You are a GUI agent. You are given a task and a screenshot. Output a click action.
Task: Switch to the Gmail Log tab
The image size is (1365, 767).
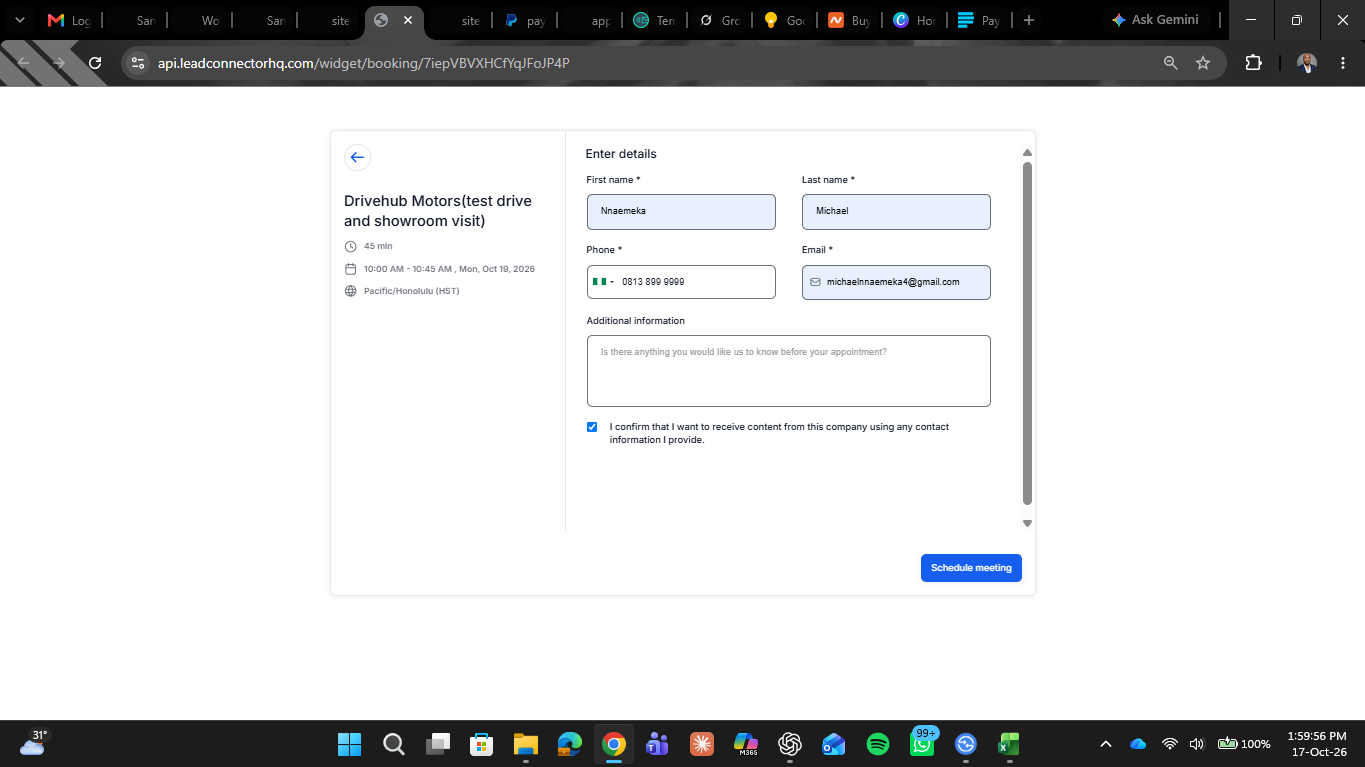point(68,20)
